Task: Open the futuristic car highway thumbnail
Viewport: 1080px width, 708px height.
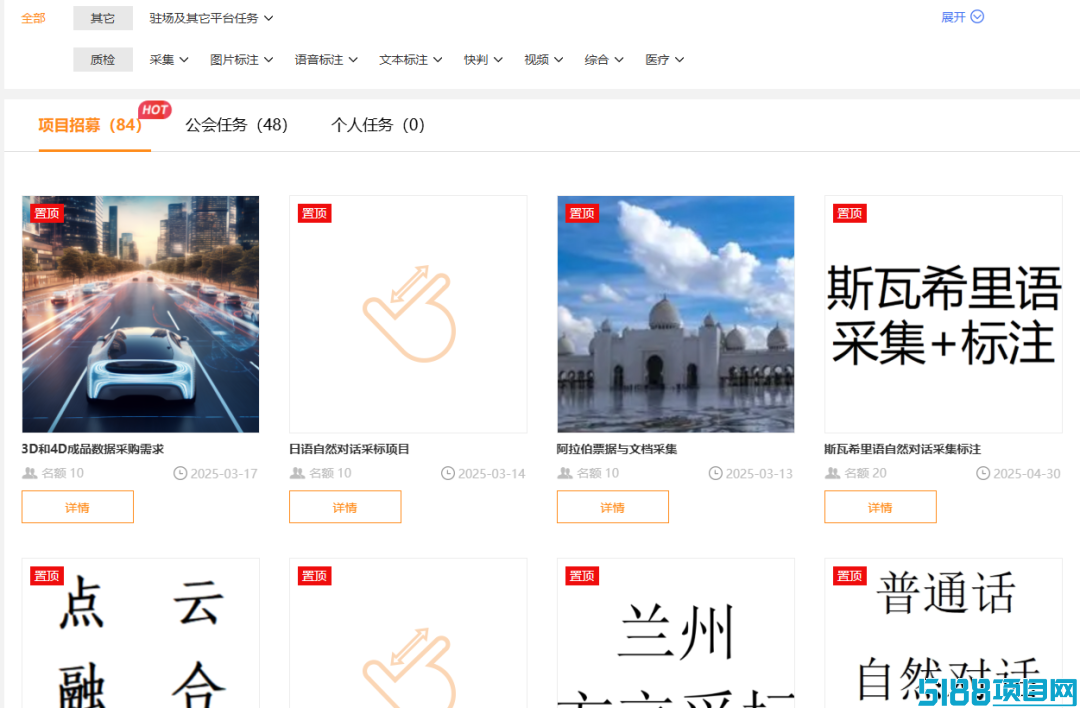Action: point(141,314)
